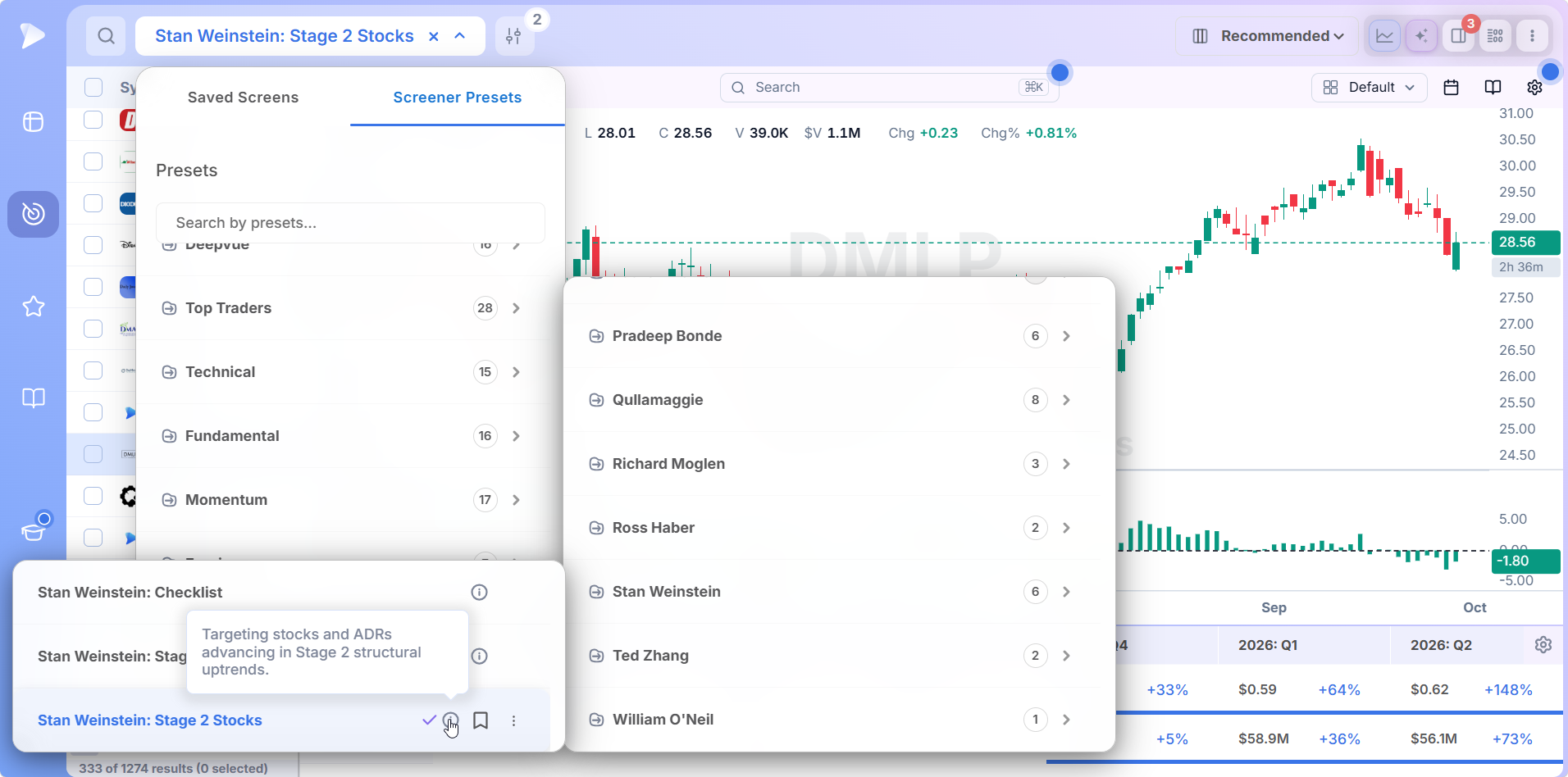Bookmark the Stage 2 Stocks preset
The height and width of the screenshot is (777, 1568).
[x=481, y=720]
